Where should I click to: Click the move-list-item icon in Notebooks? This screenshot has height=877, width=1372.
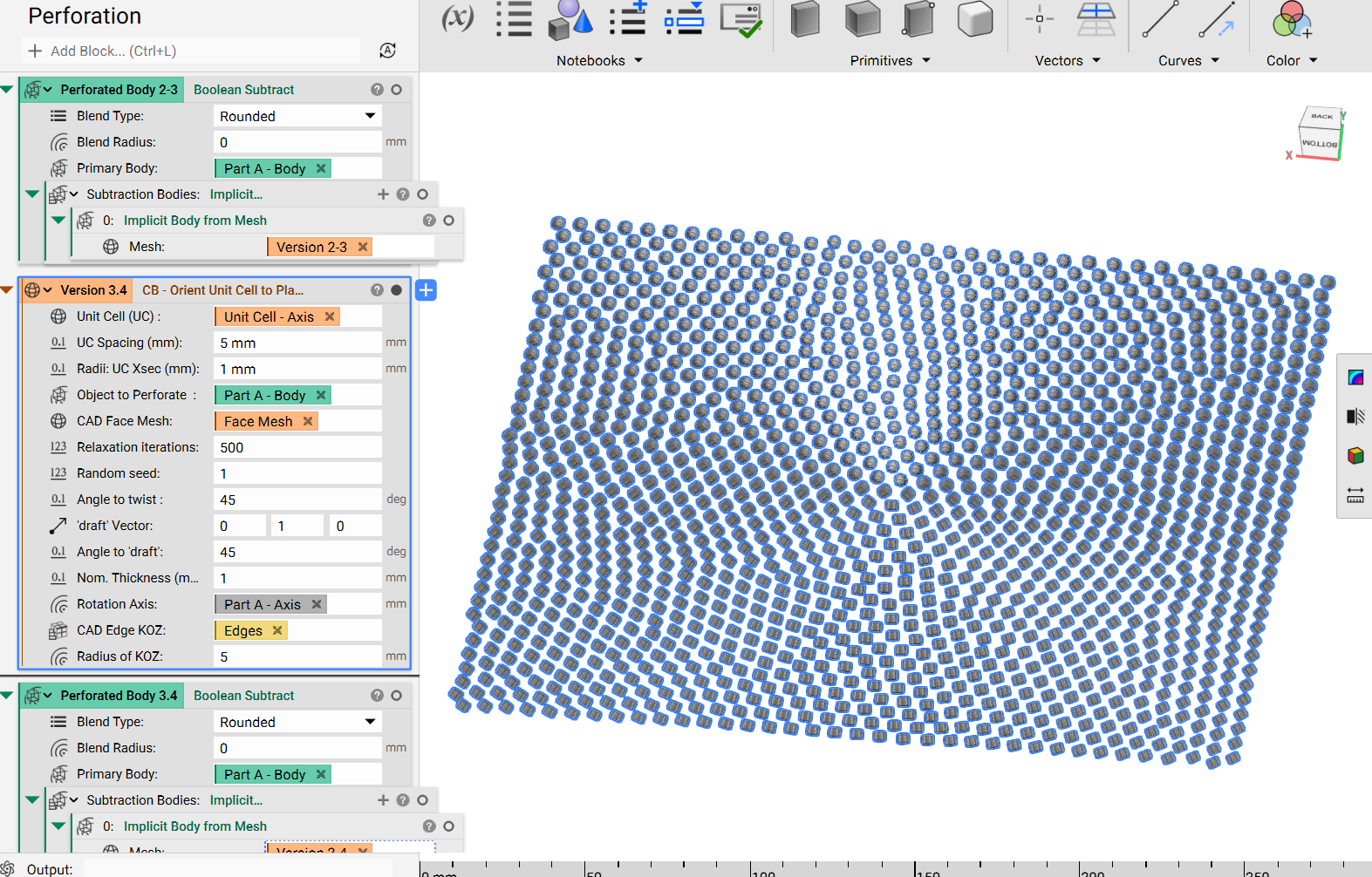click(684, 19)
